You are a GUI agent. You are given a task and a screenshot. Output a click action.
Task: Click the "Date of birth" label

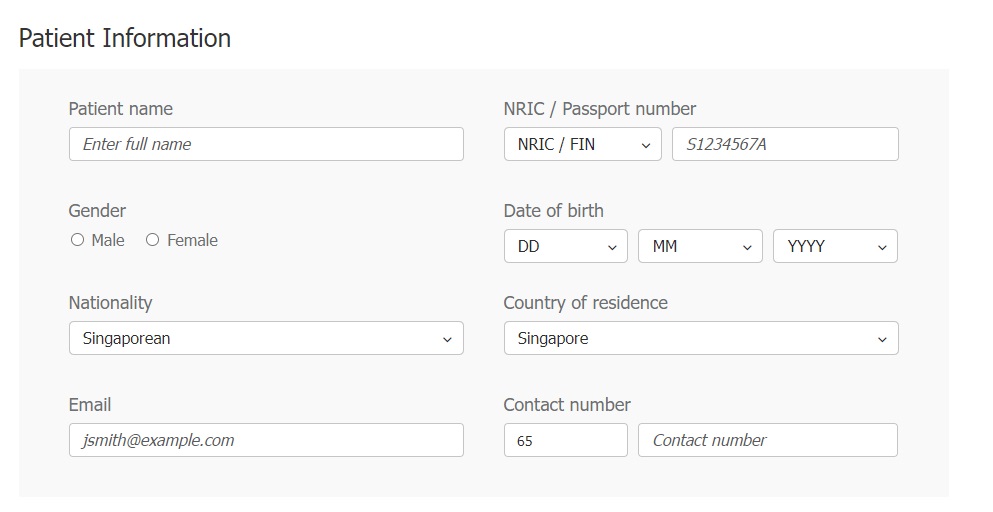(553, 211)
